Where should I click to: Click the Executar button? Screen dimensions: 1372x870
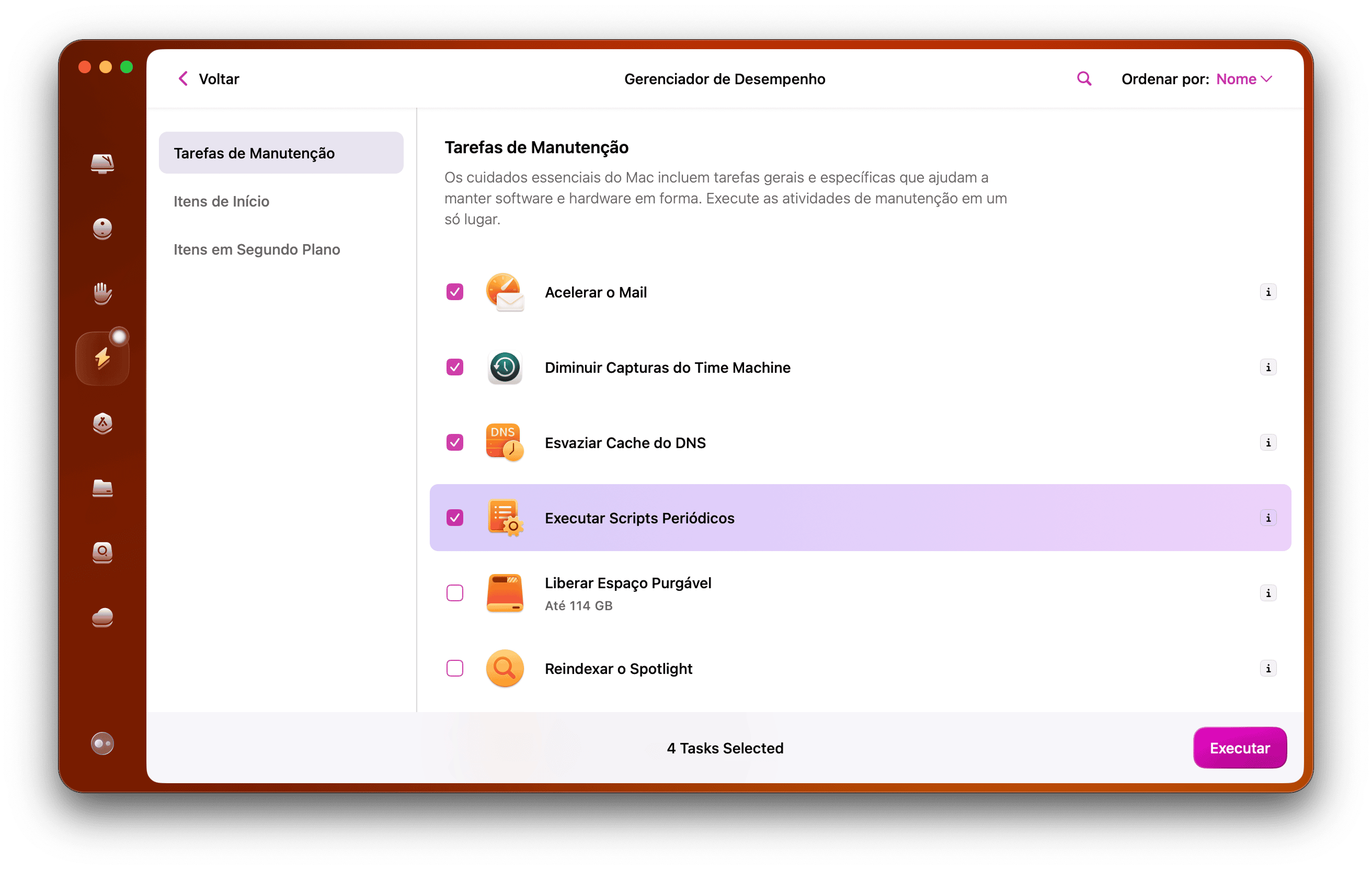tap(1240, 748)
